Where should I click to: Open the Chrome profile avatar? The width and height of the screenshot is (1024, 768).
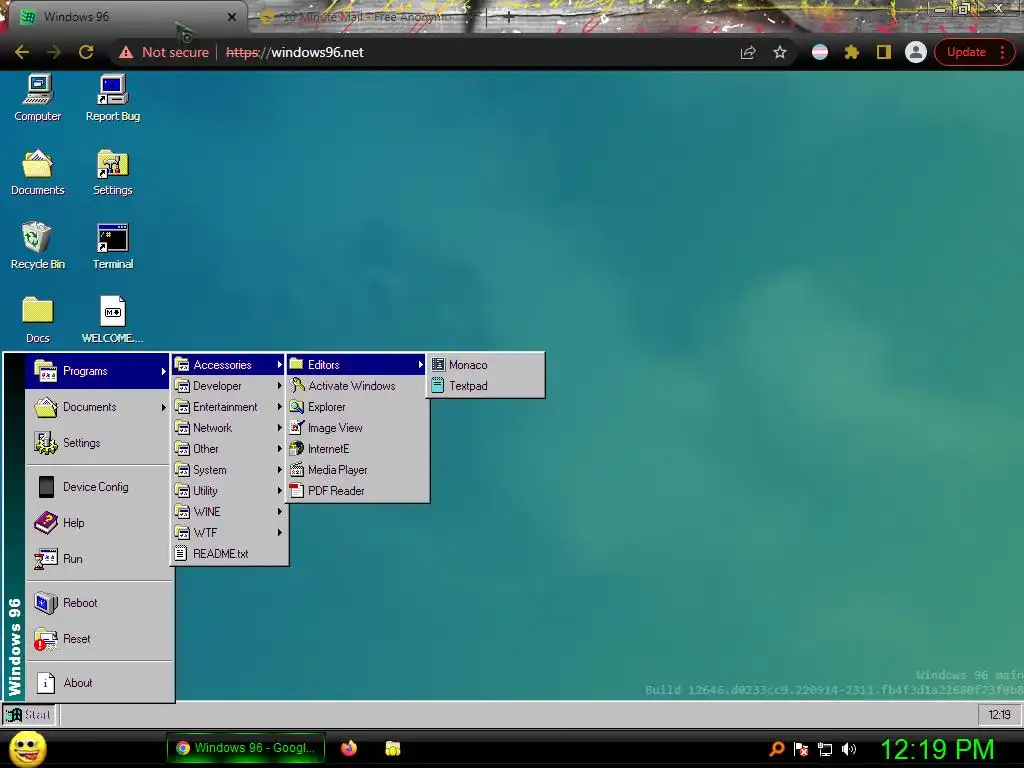click(916, 52)
